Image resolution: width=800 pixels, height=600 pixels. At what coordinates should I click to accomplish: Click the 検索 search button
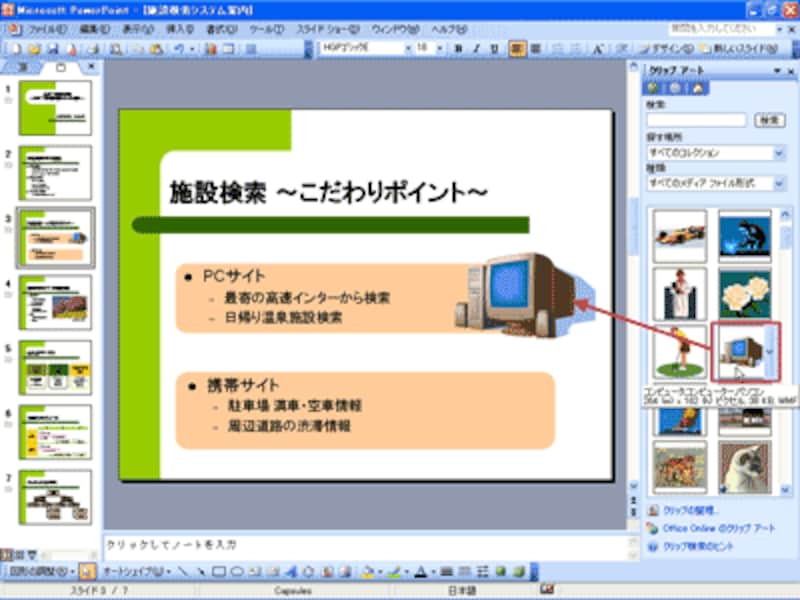(769, 120)
